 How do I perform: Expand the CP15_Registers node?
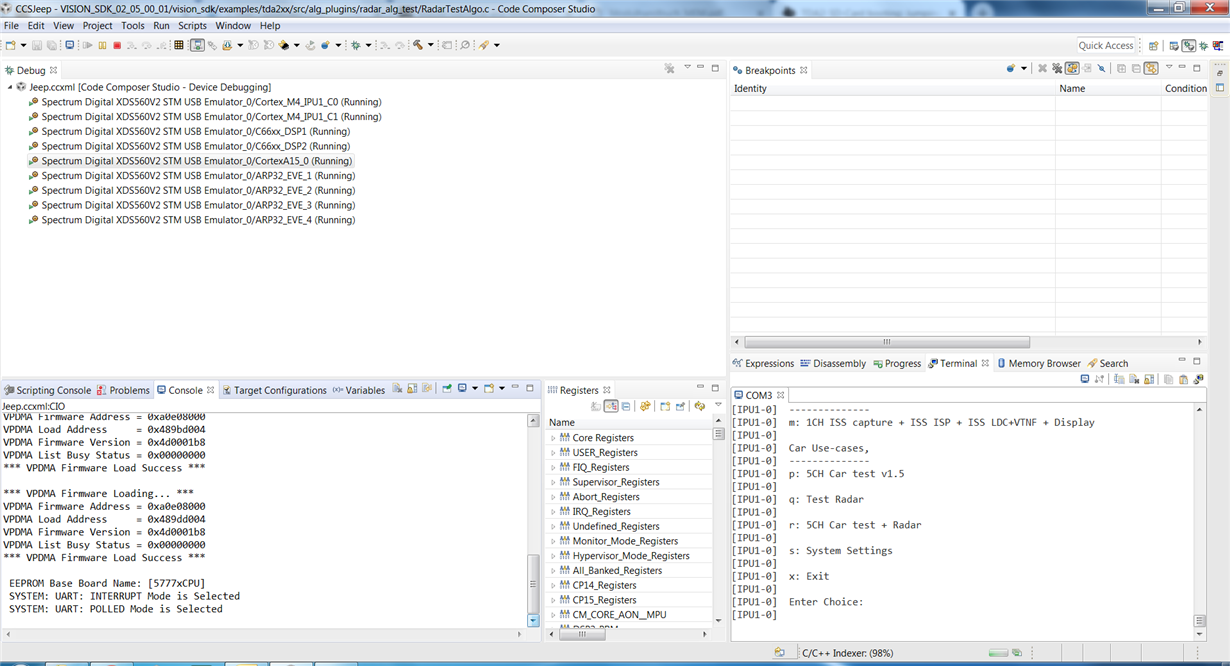click(553, 600)
